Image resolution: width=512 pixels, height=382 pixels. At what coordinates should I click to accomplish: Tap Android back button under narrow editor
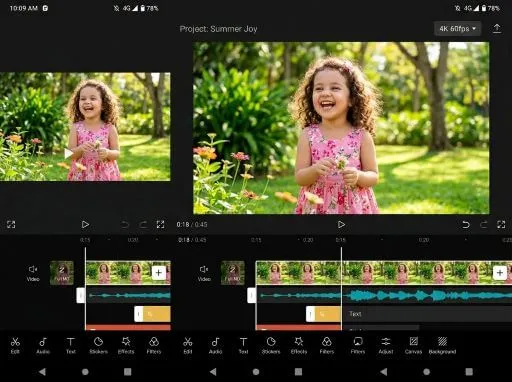click(x=42, y=372)
